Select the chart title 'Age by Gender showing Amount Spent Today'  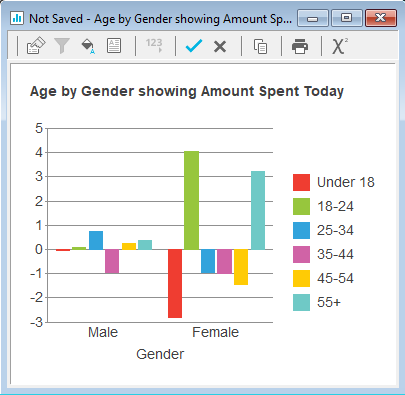pyautogui.click(x=187, y=91)
